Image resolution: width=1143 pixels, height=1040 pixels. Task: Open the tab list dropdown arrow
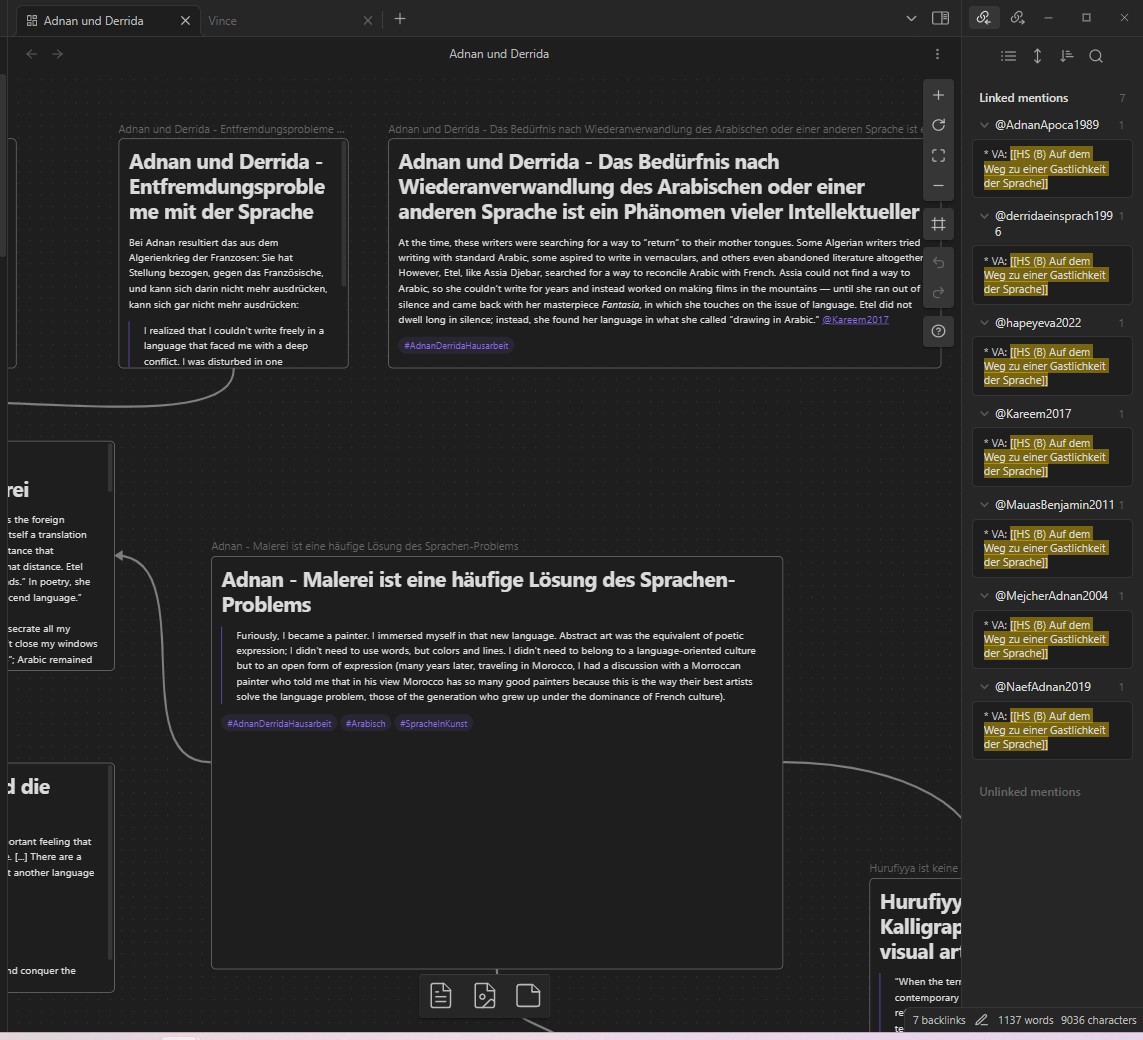coord(910,19)
